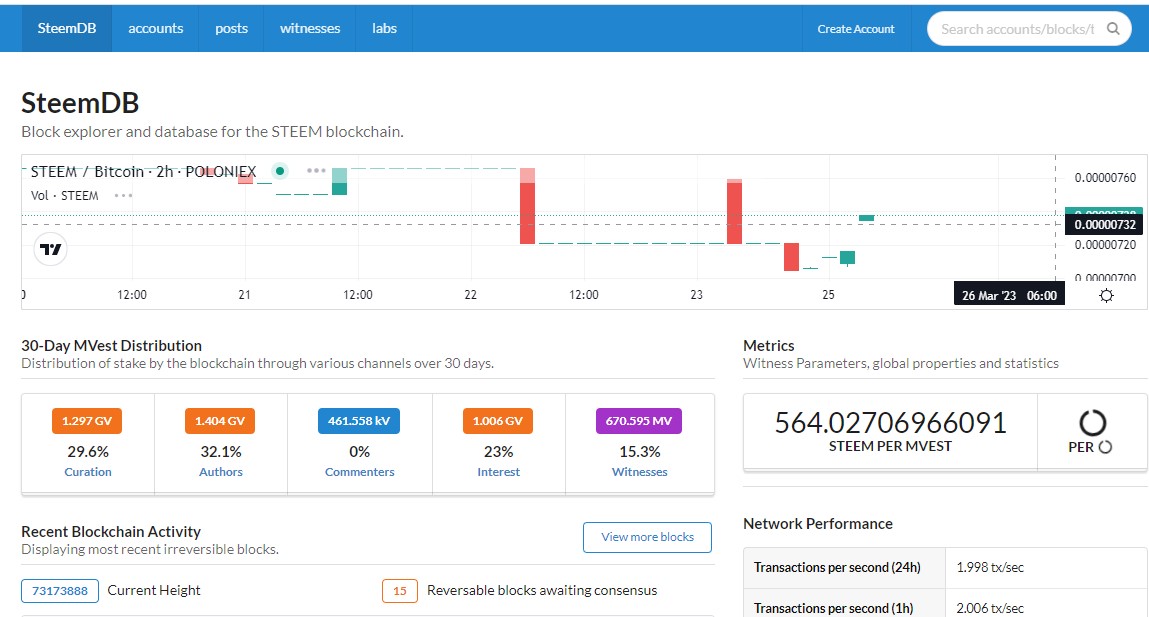Screen dimensions: 1149x617
Task: Click the 670.595 MV purple badge
Action: tap(639, 421)
